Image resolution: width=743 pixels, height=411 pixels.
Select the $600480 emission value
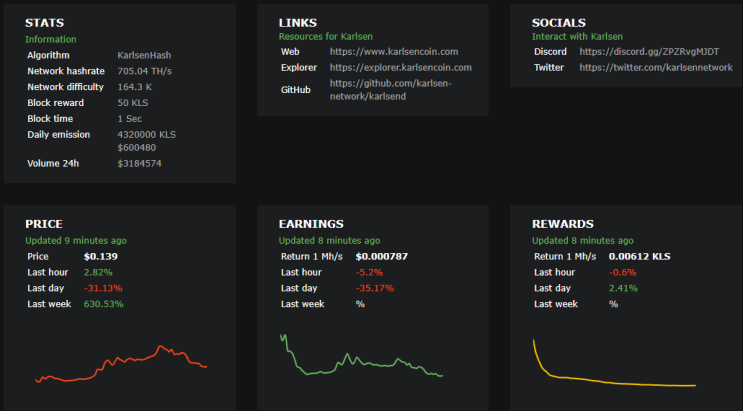pyautogui.click(x=136, y=148)
